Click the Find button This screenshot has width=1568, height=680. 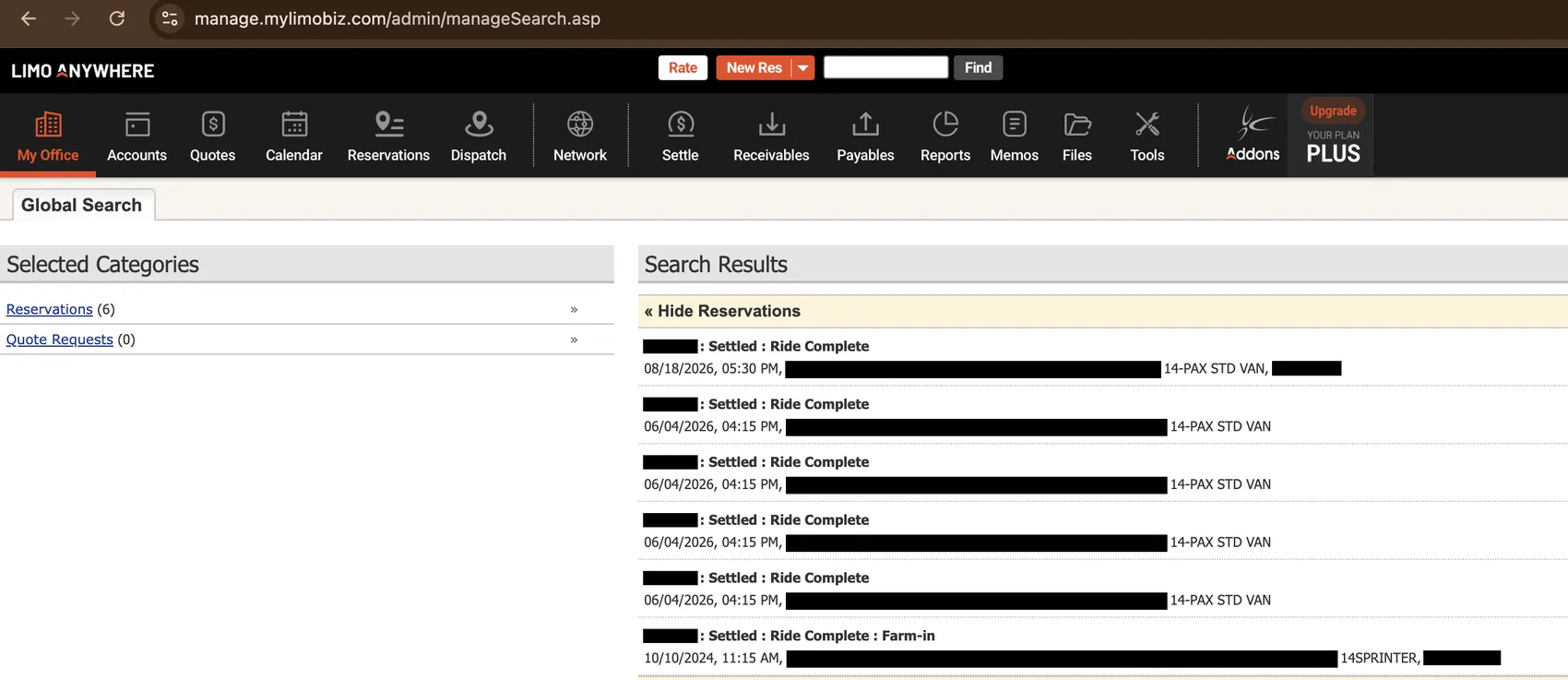978,67
